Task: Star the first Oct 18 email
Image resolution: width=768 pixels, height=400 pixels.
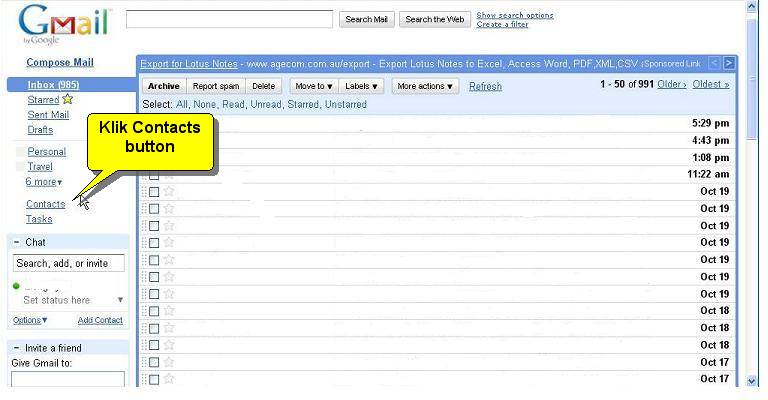Action: pos(168,311)
